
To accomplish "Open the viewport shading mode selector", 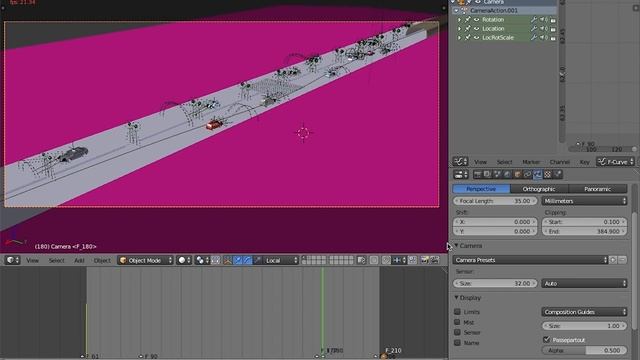I will (184, 260).
